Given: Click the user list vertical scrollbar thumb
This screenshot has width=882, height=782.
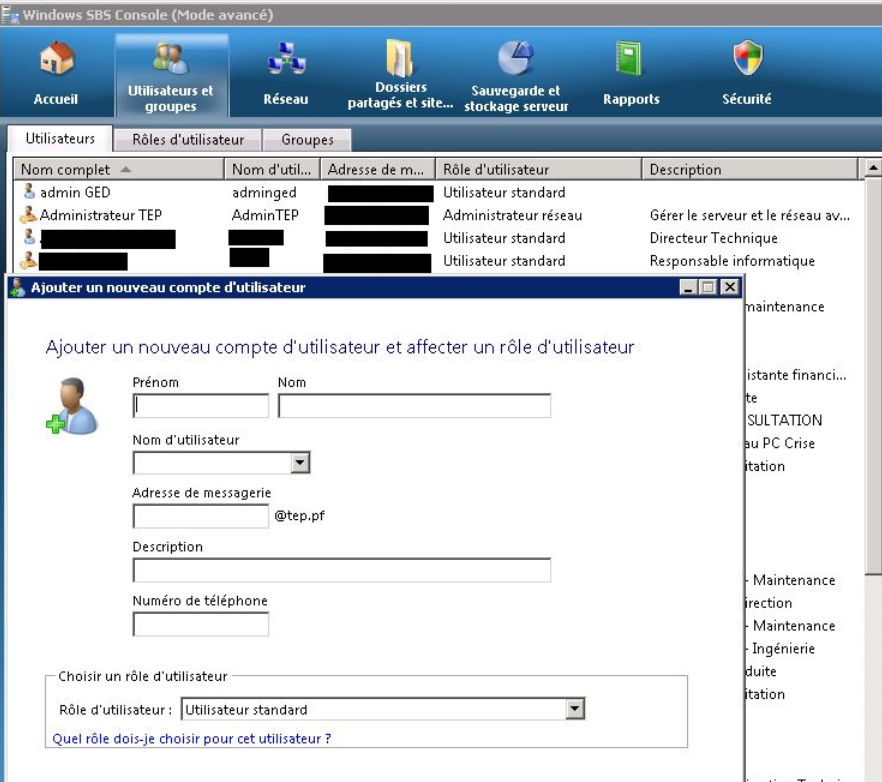Looking at the screenshot, I should [x=873, y=375].
